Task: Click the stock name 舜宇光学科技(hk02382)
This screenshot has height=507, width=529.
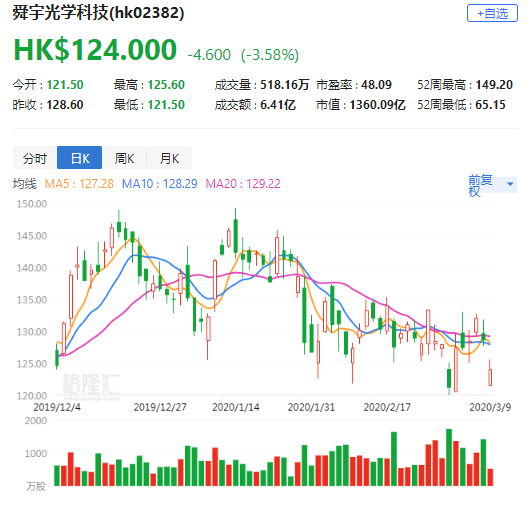Action: 98,13
